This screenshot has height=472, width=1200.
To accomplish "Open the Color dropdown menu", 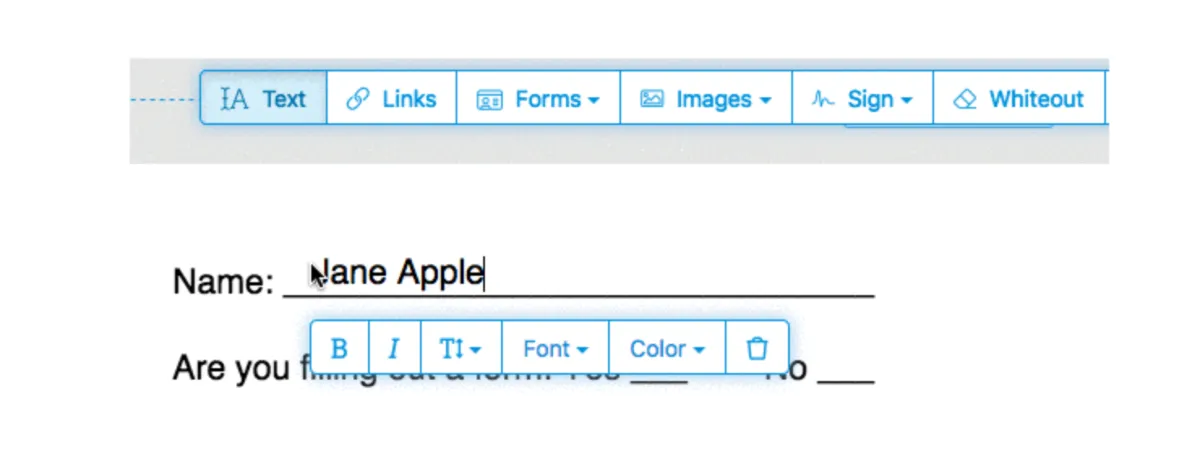I will tap(667, 348).
